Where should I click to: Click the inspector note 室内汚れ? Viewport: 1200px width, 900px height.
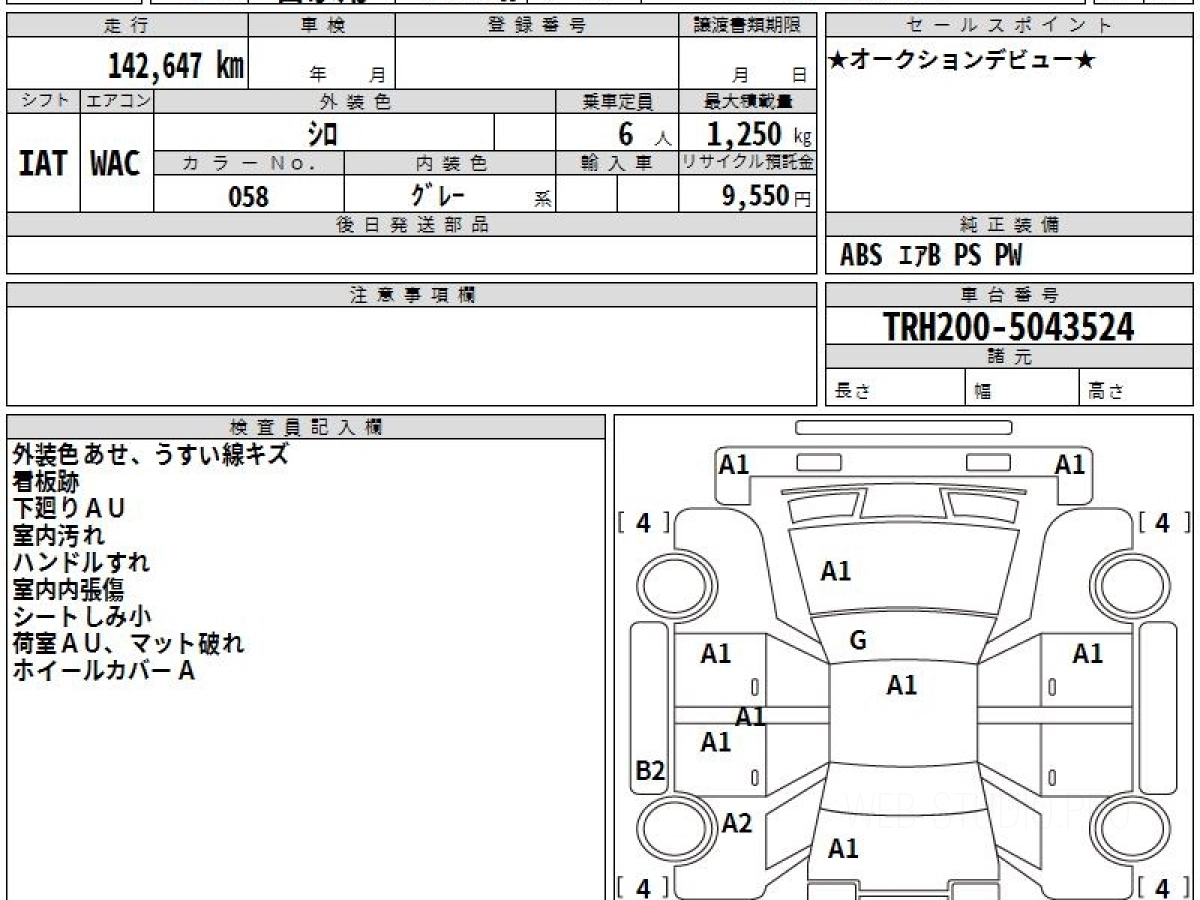[58, 535]
